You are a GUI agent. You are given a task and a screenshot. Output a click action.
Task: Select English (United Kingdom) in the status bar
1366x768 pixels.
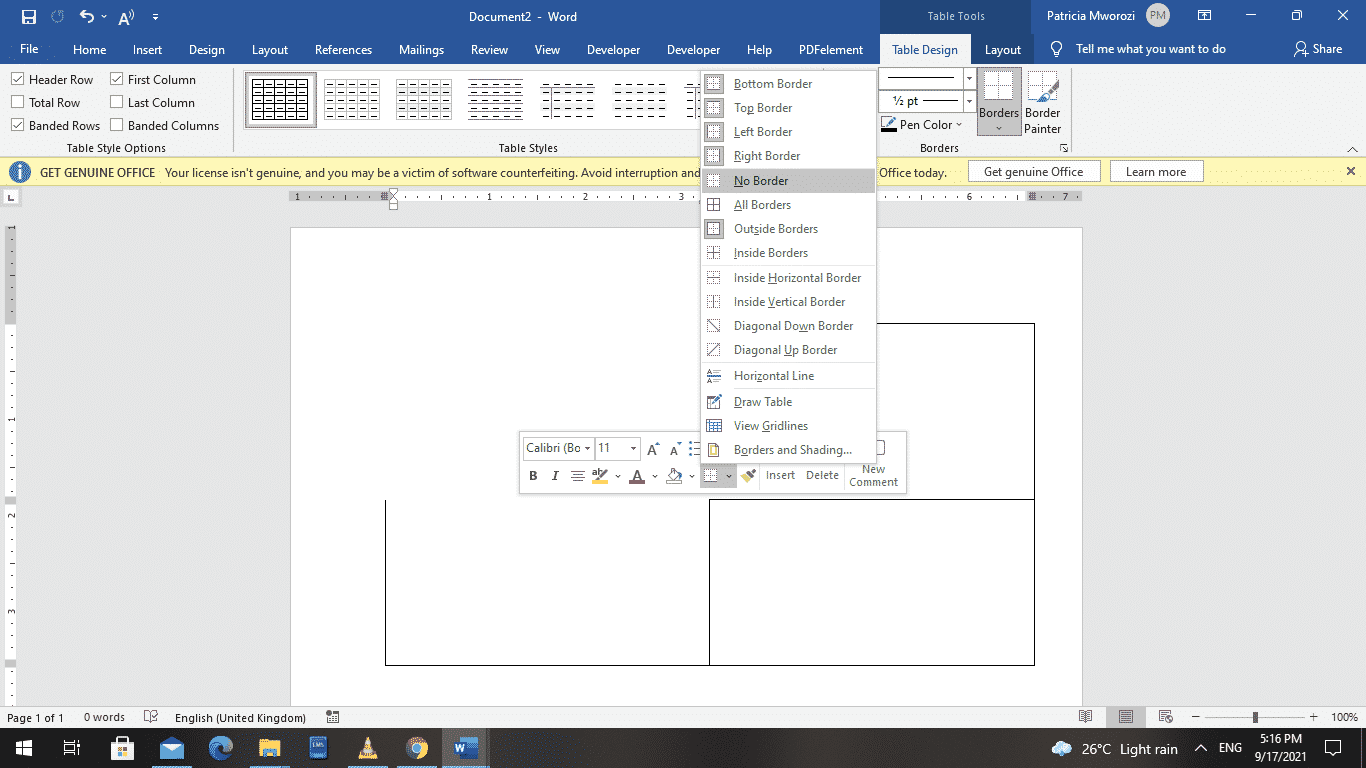click(x=240, y=717)
